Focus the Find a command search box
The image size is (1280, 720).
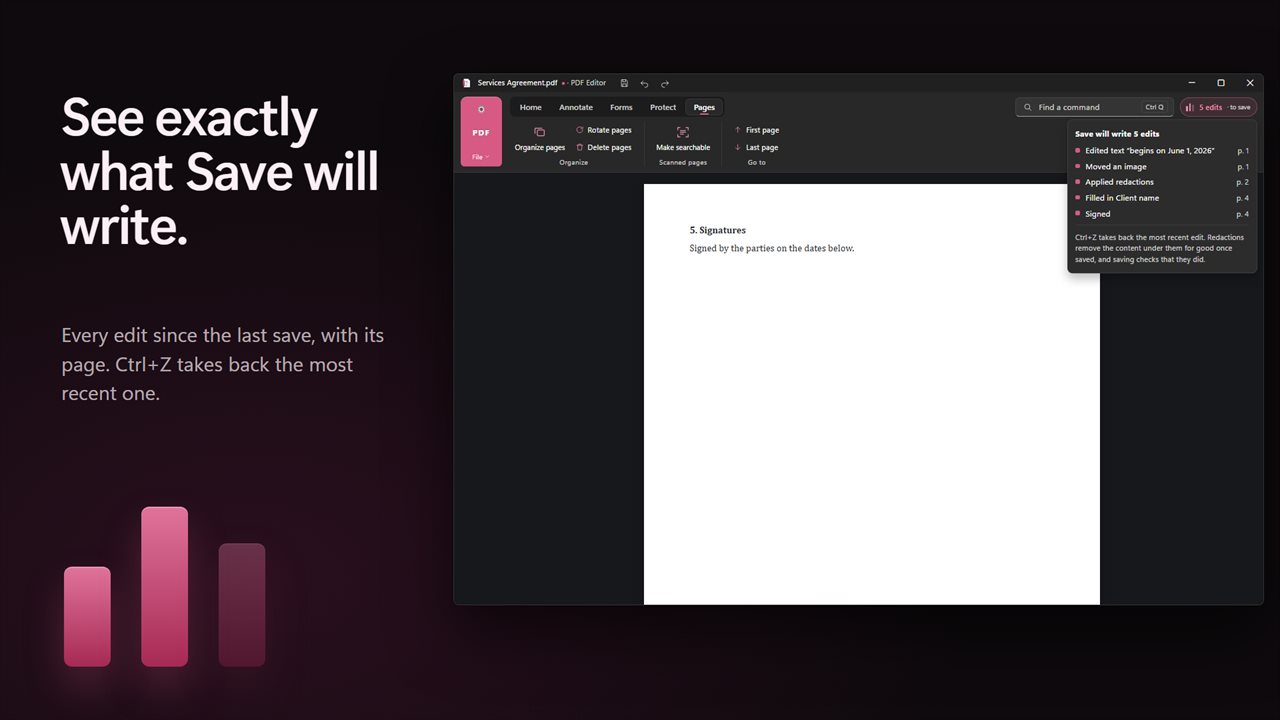(x=1094, y=107)
